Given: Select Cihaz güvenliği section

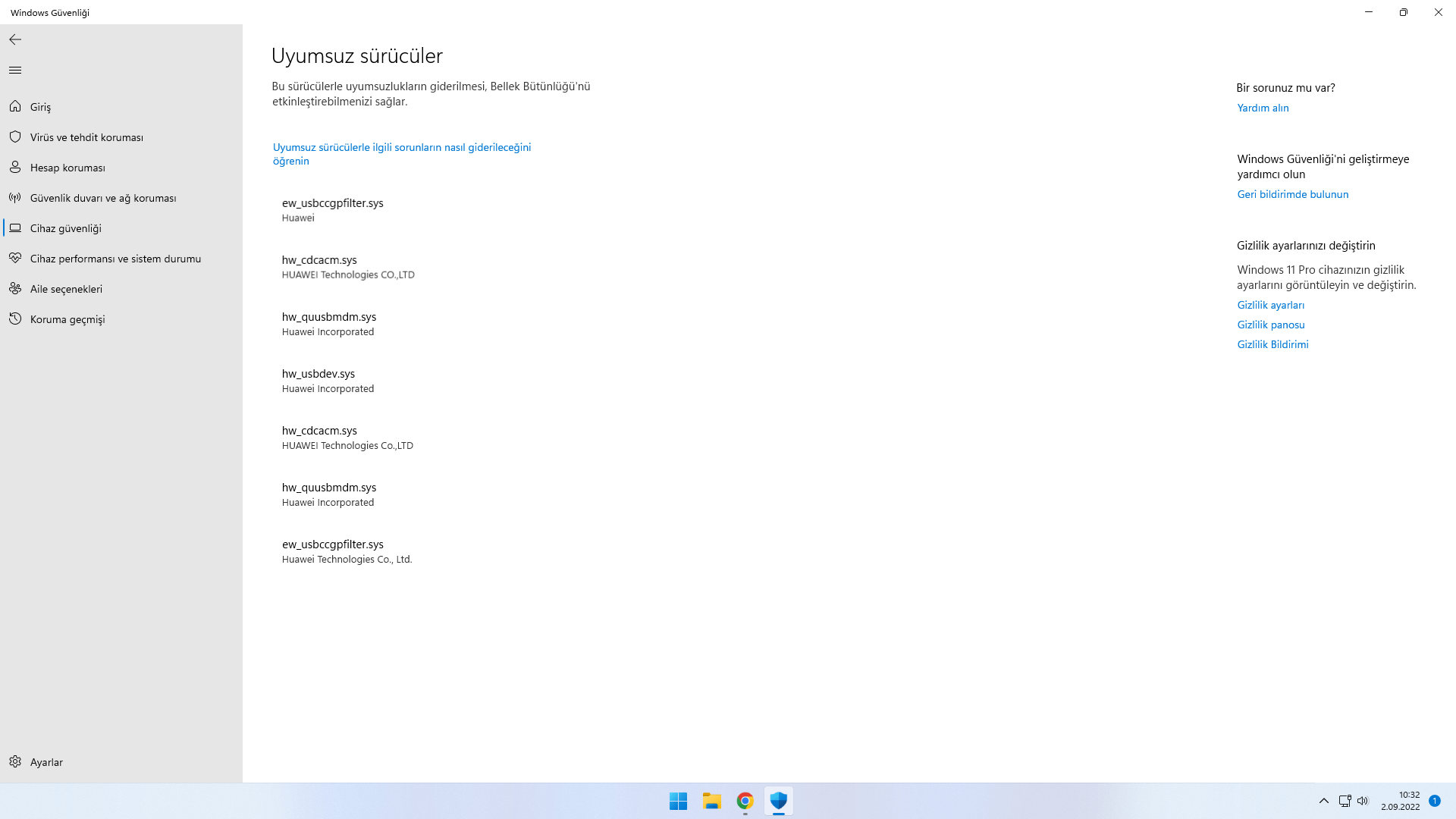Looking at the screenshot, I should tap(121, 228).
